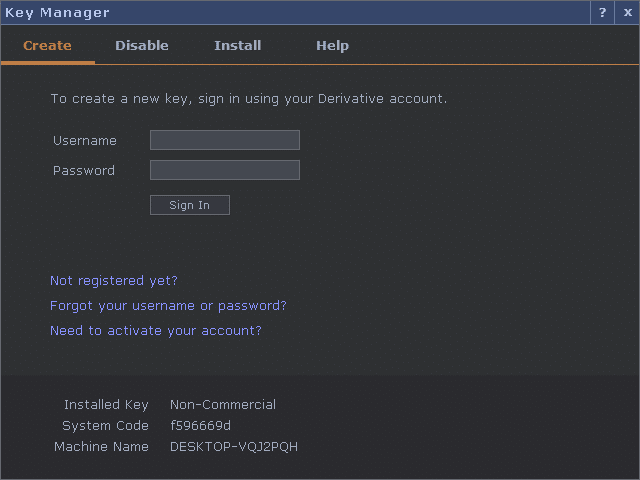The height and width of the screenshot is (480, 640).
Task: Click the Username label text
Action: (x=85, y=141)
